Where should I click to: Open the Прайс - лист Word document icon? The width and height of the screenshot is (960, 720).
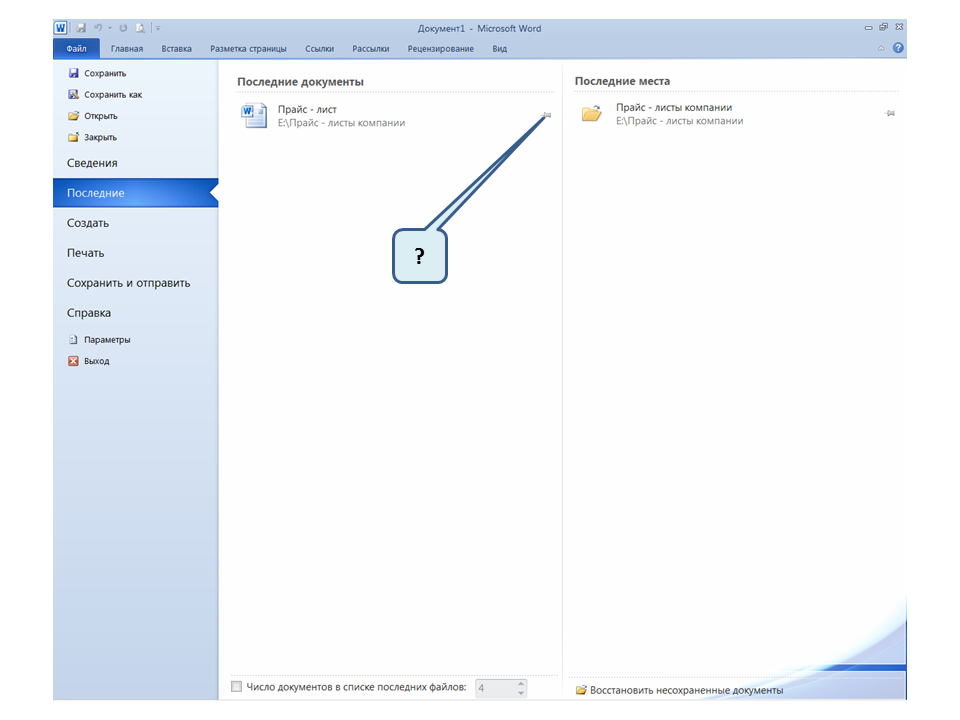254,116
